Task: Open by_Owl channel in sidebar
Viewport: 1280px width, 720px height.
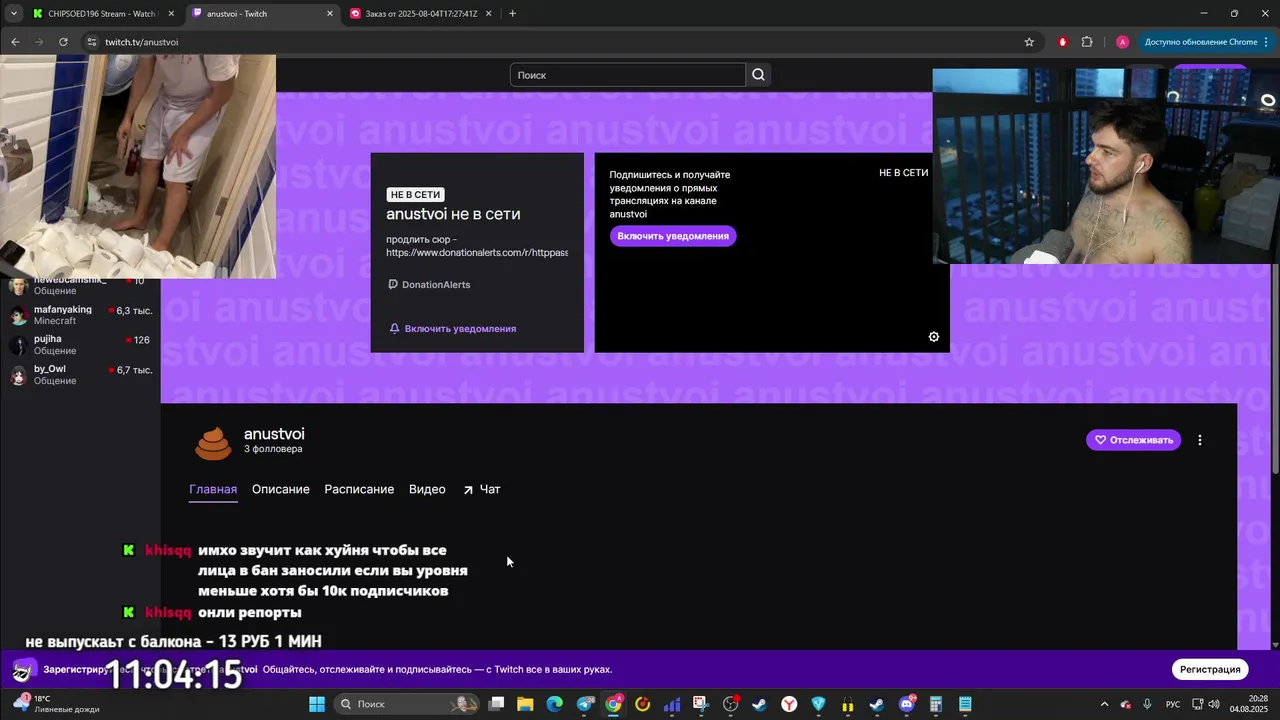Action: [x=80, y=375]
